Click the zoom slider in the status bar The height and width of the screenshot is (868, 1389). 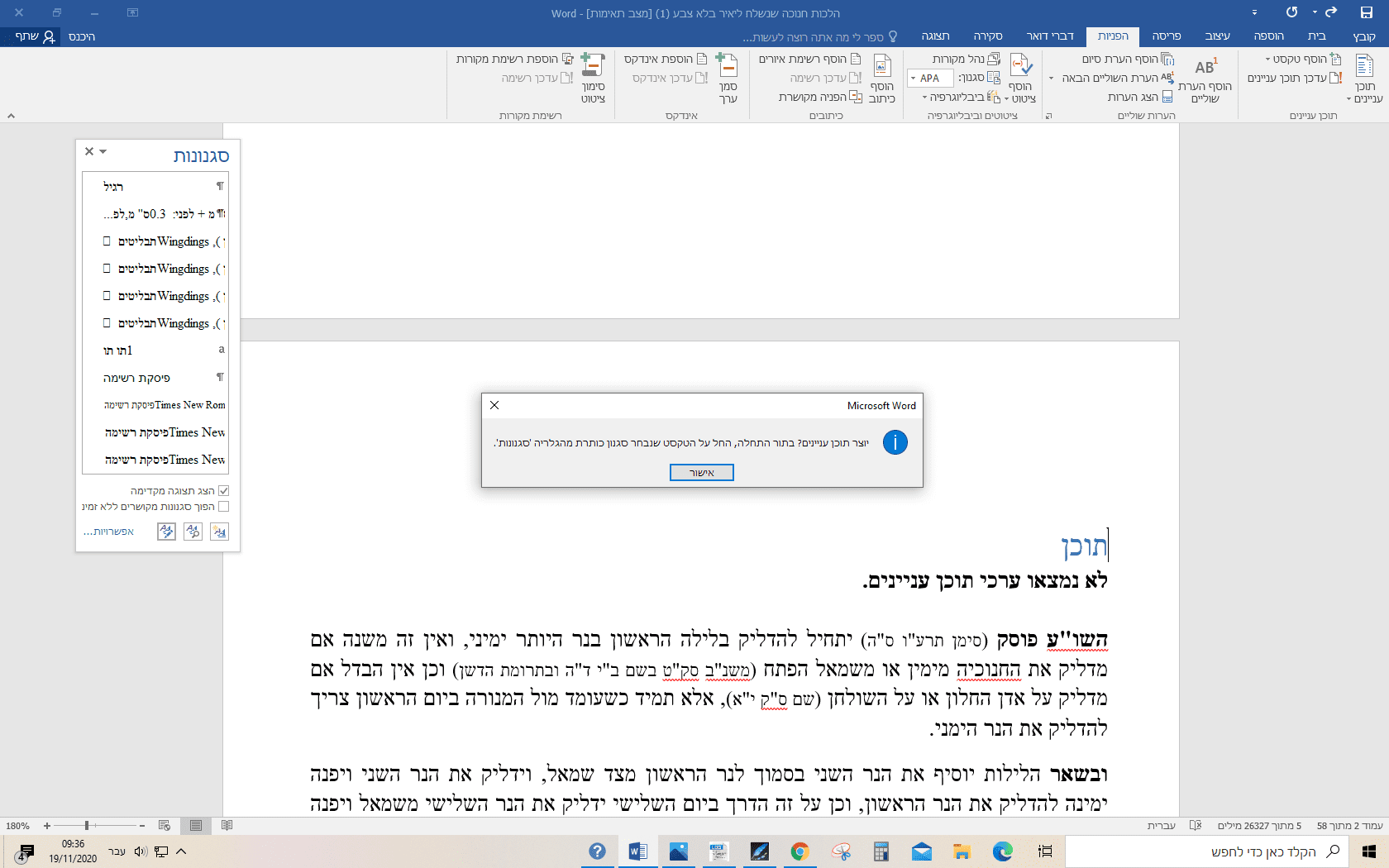[x=94, y=826]
